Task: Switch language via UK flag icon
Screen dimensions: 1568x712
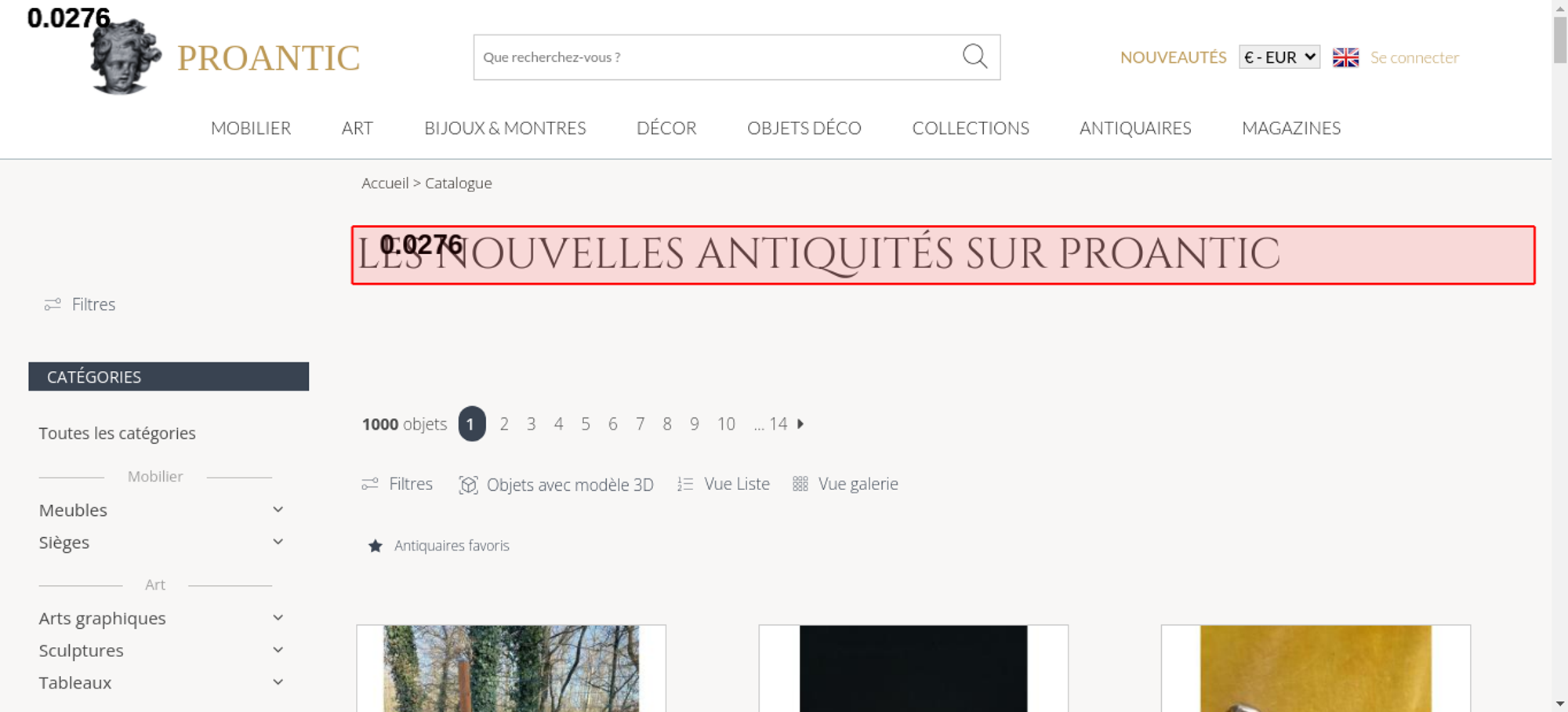Action: 1345,57
